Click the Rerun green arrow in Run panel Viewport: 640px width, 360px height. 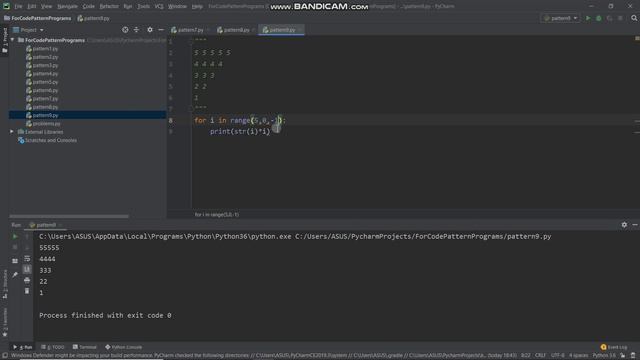click(15, 236)
